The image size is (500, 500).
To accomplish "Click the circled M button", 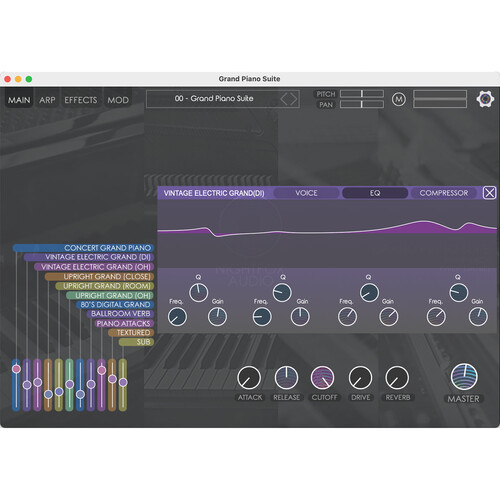I will tap(399, 99).
